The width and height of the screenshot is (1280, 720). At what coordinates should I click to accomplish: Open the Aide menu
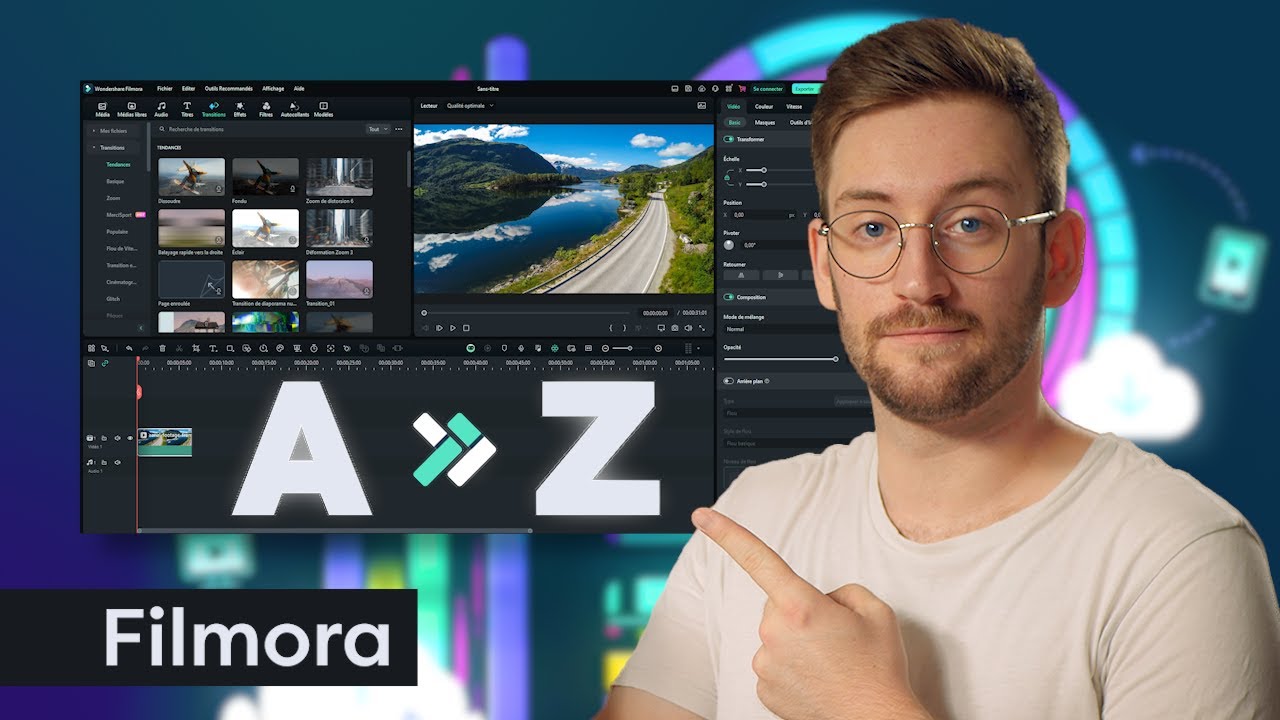pyautogui.click(x=299, y=89)
